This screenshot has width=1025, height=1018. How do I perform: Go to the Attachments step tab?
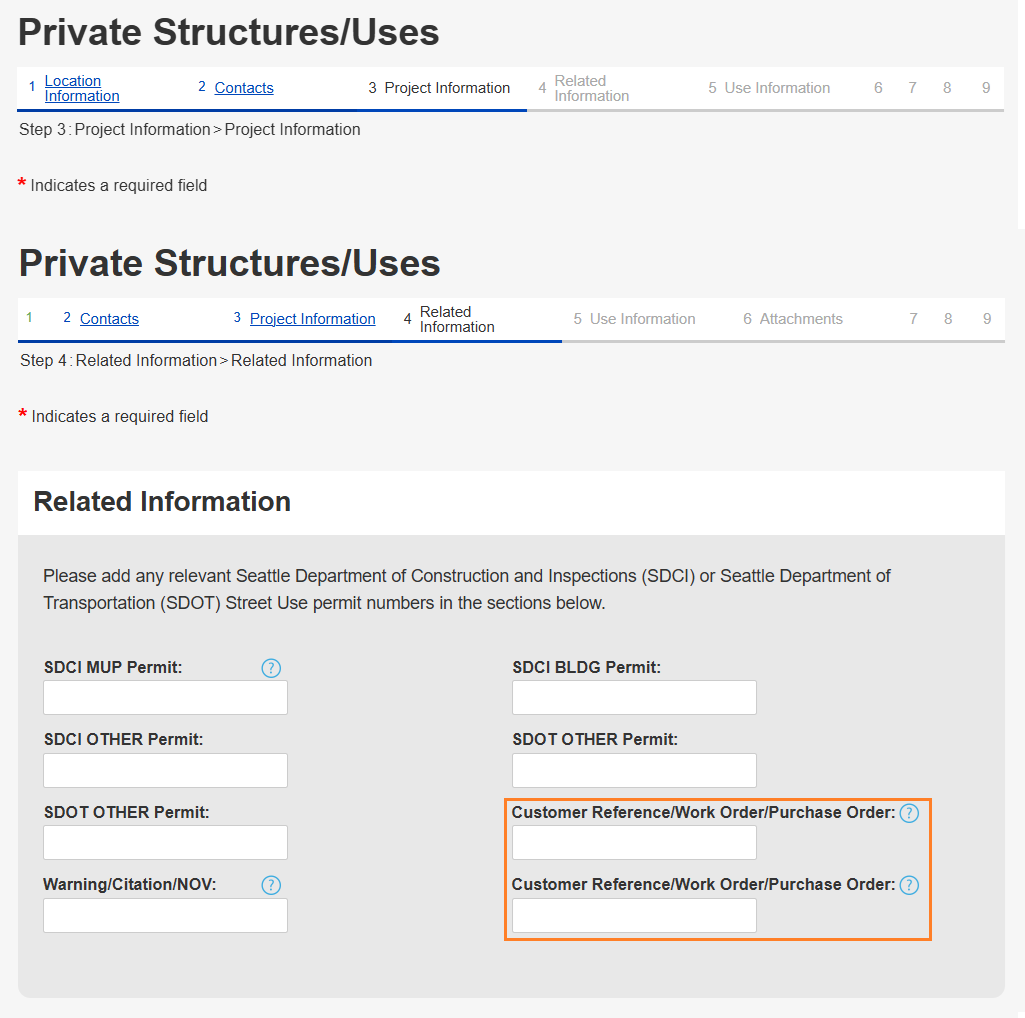[800, 319]
